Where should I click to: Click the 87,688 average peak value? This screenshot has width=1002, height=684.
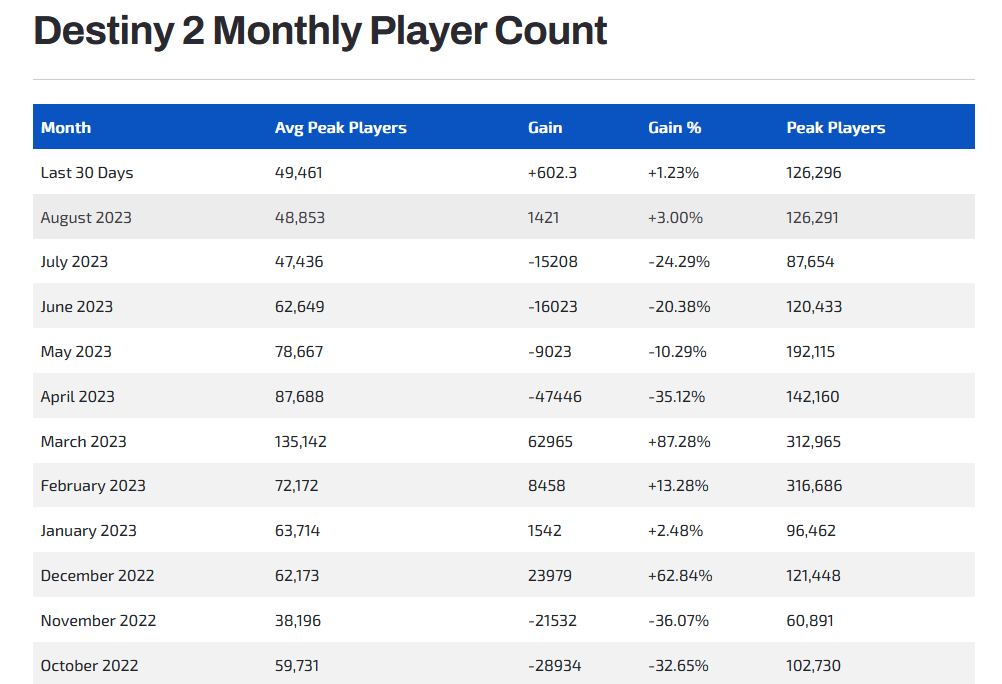(299, 396)
